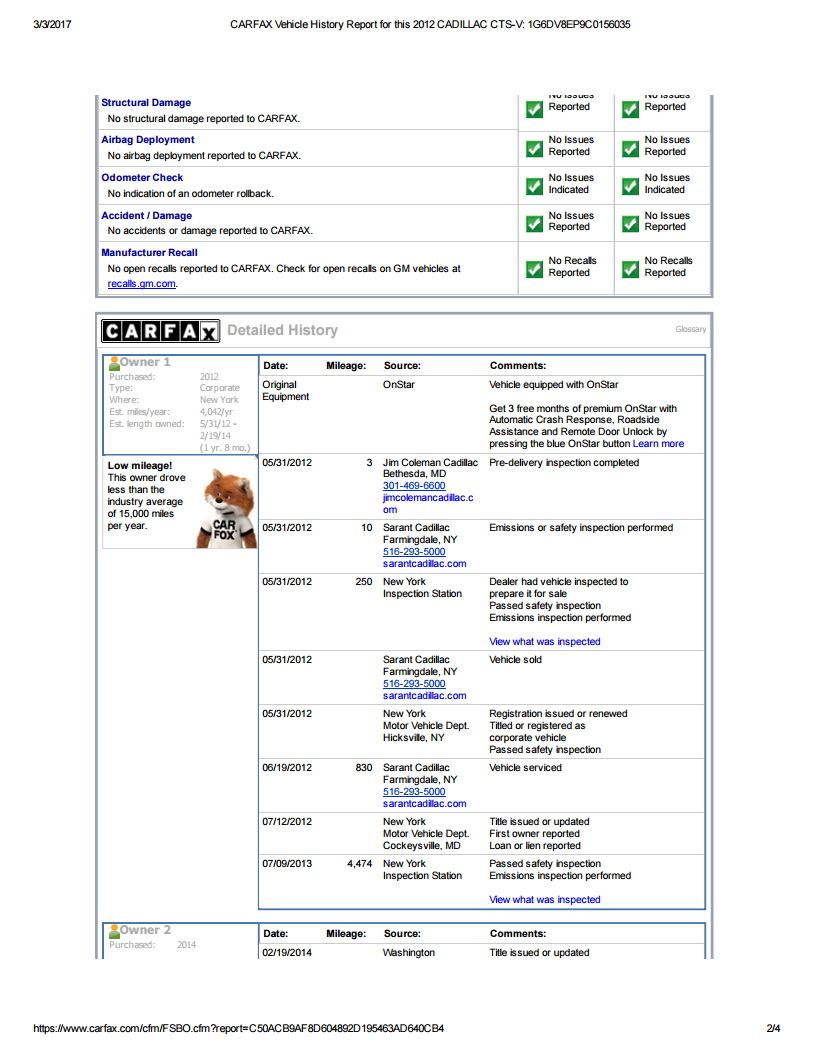The height and width of the screenshot is (1054, 814).
Task: Click View what was inspected for 07/09/2013
Action: pos(544,900)
